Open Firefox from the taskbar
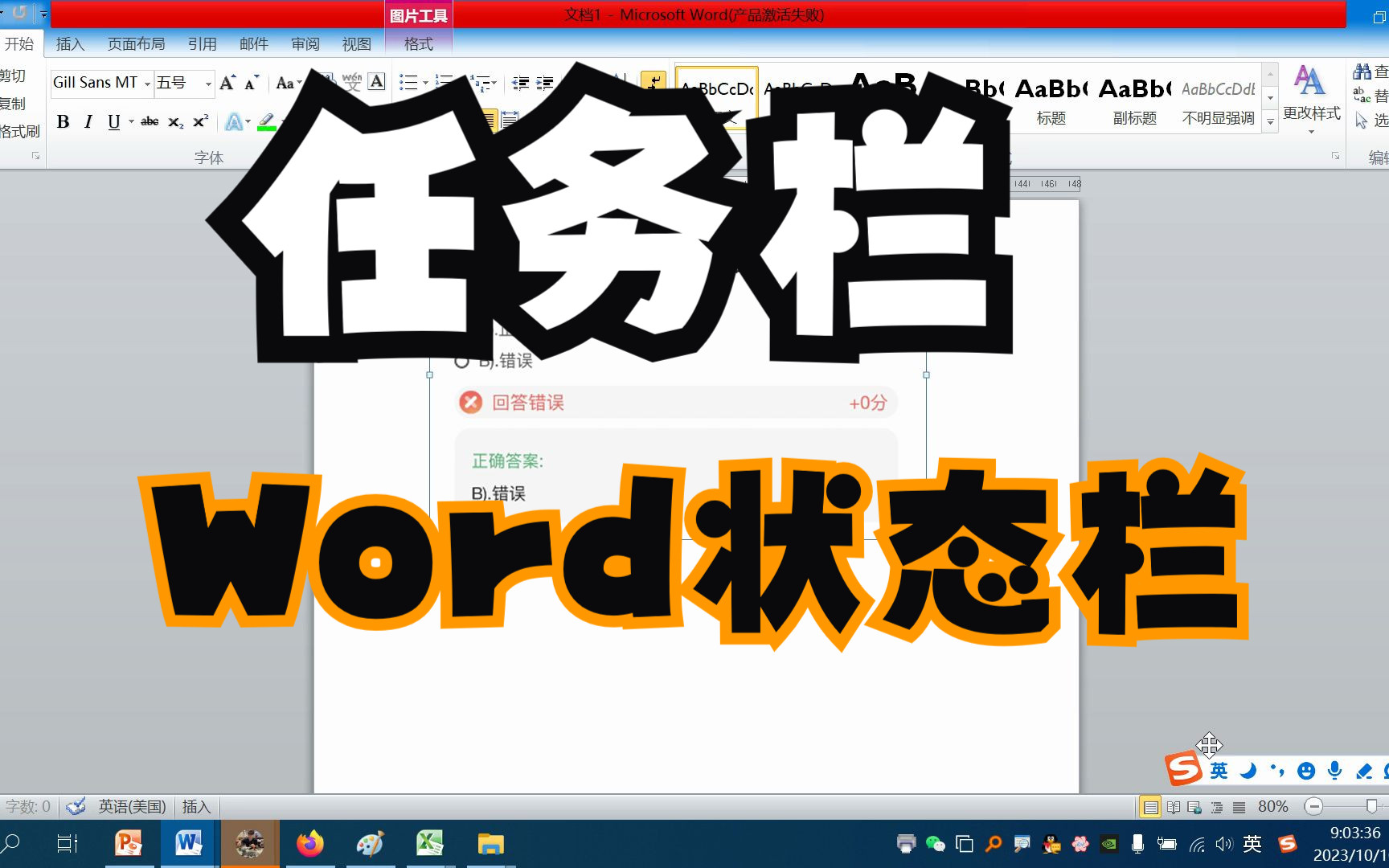This screenshot has width=1389, height=868. click(x=309, y=844)
